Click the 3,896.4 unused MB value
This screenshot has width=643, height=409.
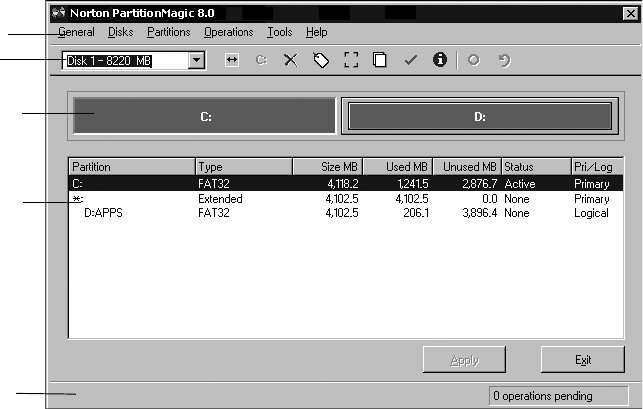(480, 212)
